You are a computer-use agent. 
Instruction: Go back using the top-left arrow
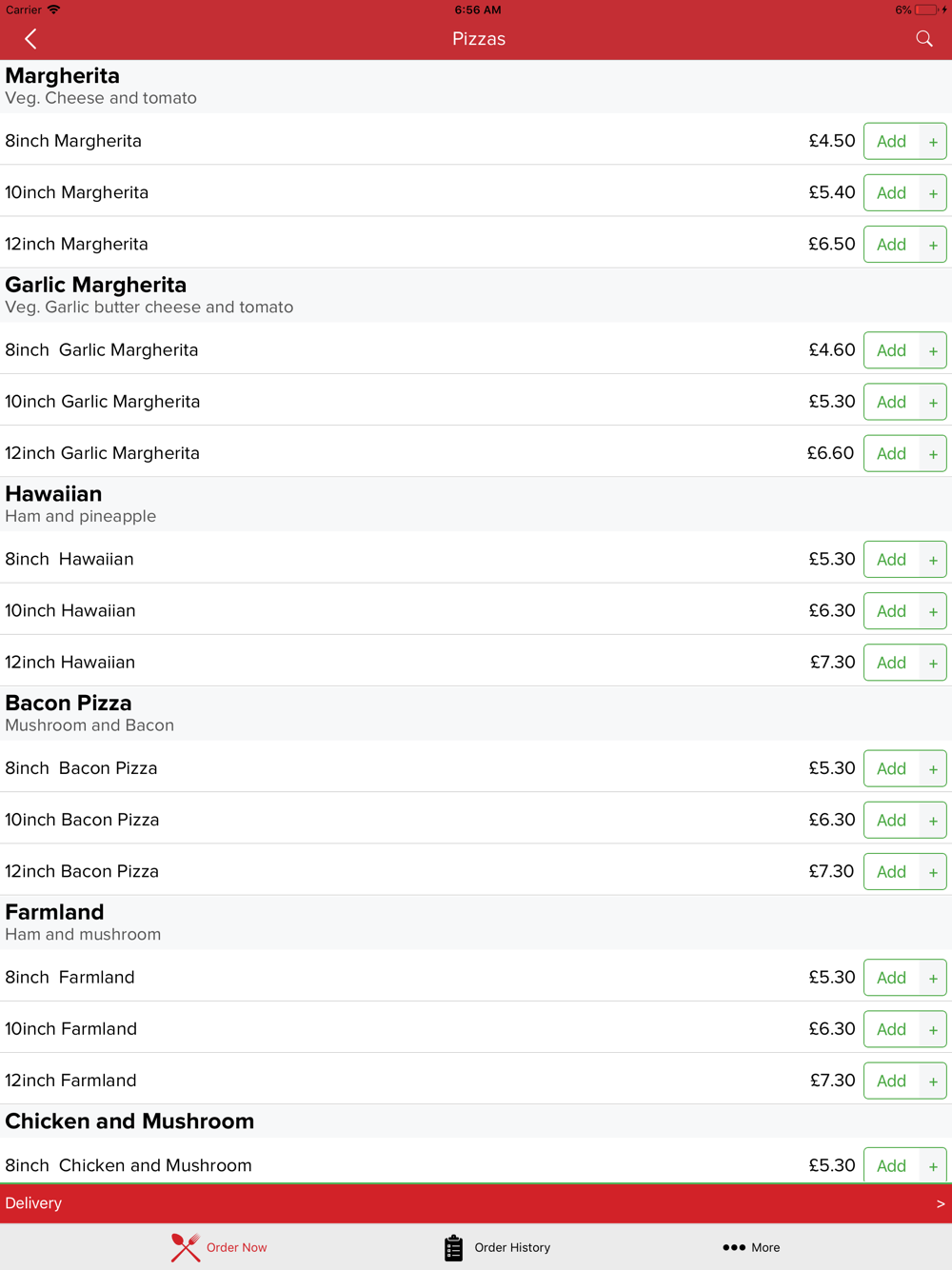pyautogui.click(x=30, y=39)
